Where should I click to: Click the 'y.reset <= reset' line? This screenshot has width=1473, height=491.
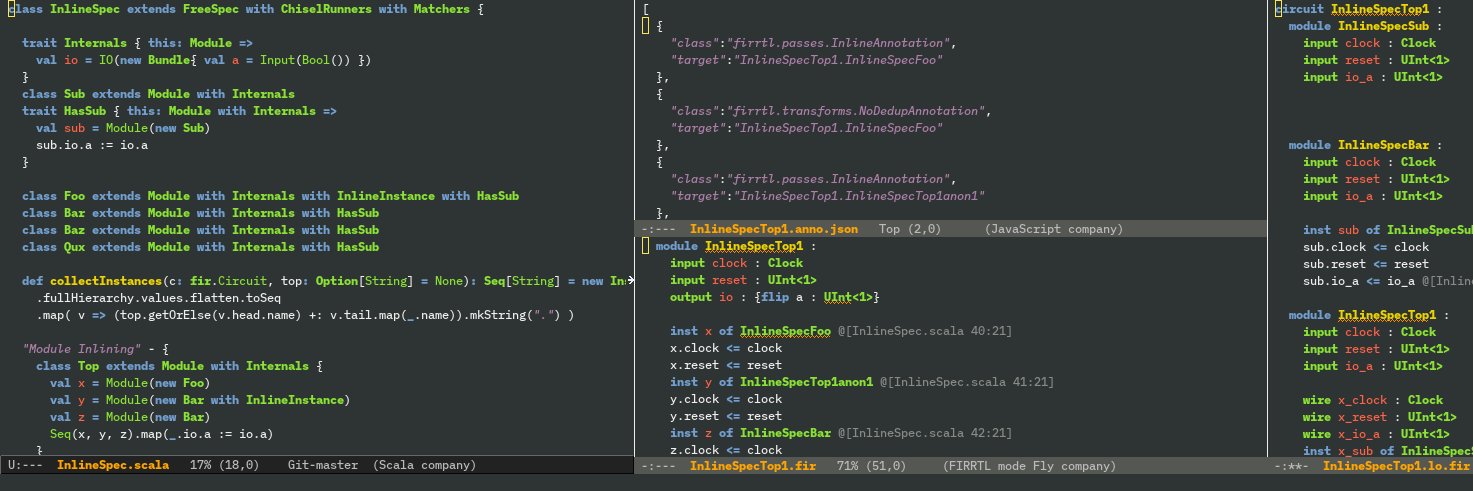click(x=726, y=416)
